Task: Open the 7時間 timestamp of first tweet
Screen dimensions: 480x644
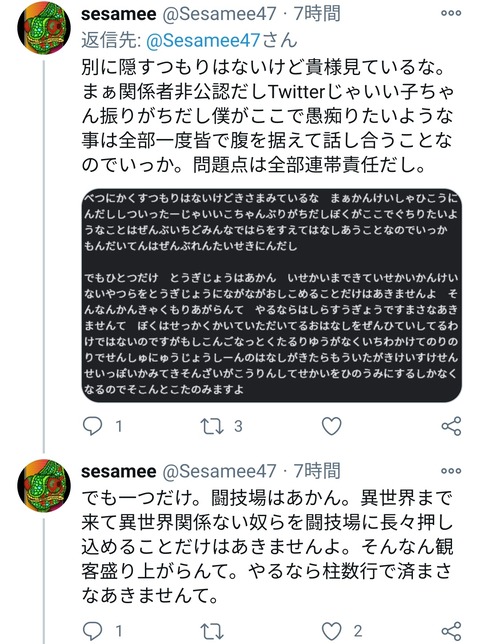Action: click(x=317, y=14)
